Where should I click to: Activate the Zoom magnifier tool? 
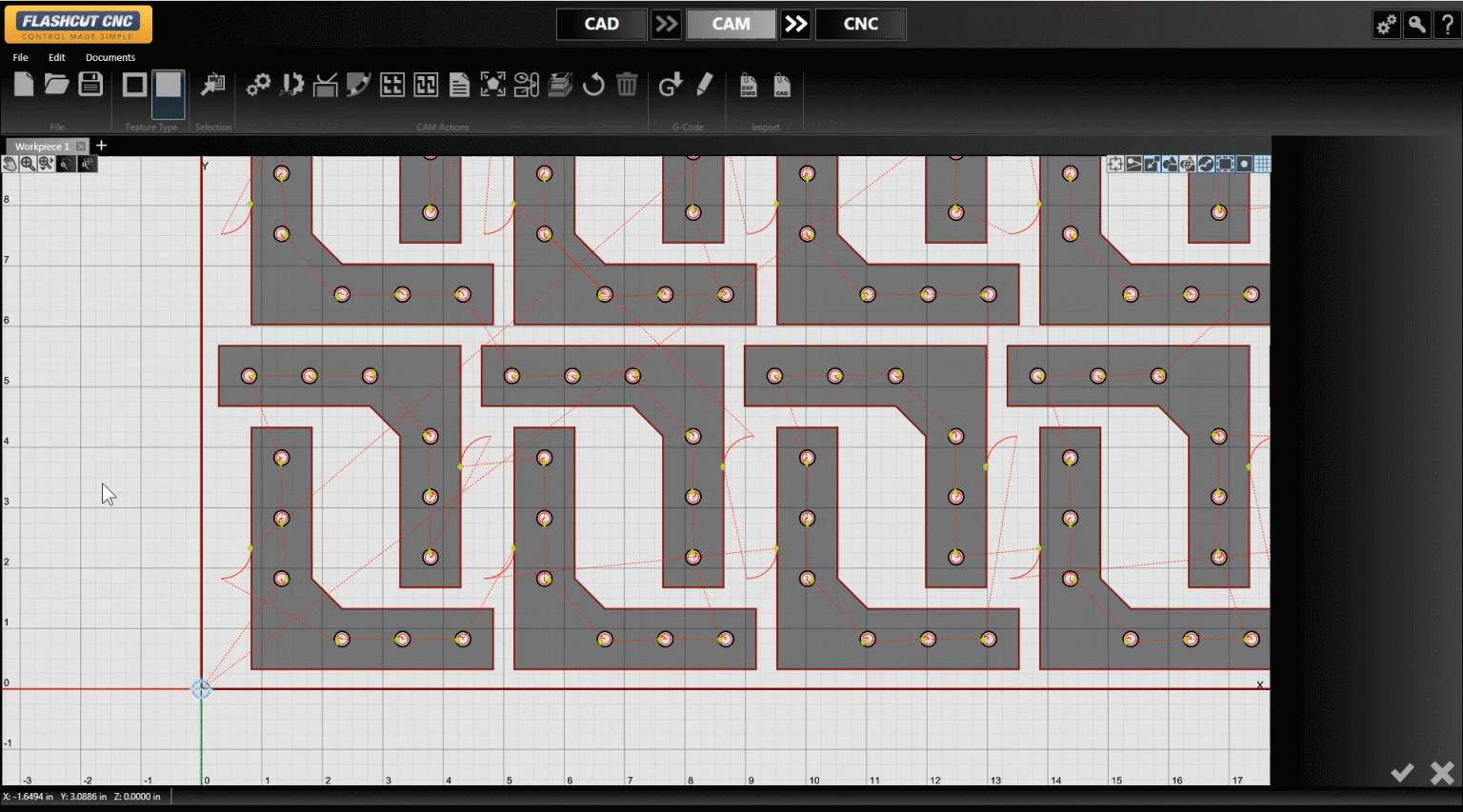[29, 164]
